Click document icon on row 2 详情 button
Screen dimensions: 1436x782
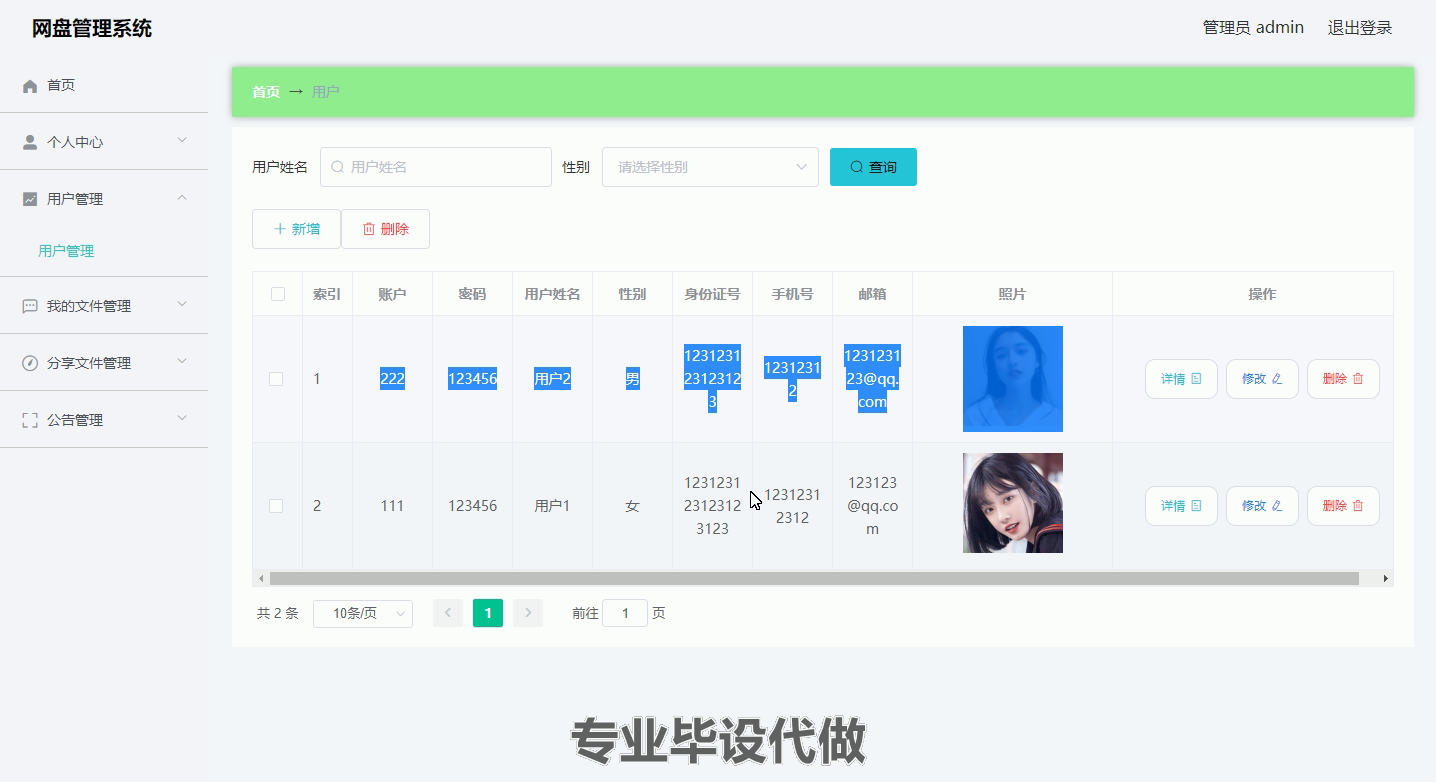tap(1197, 506)
